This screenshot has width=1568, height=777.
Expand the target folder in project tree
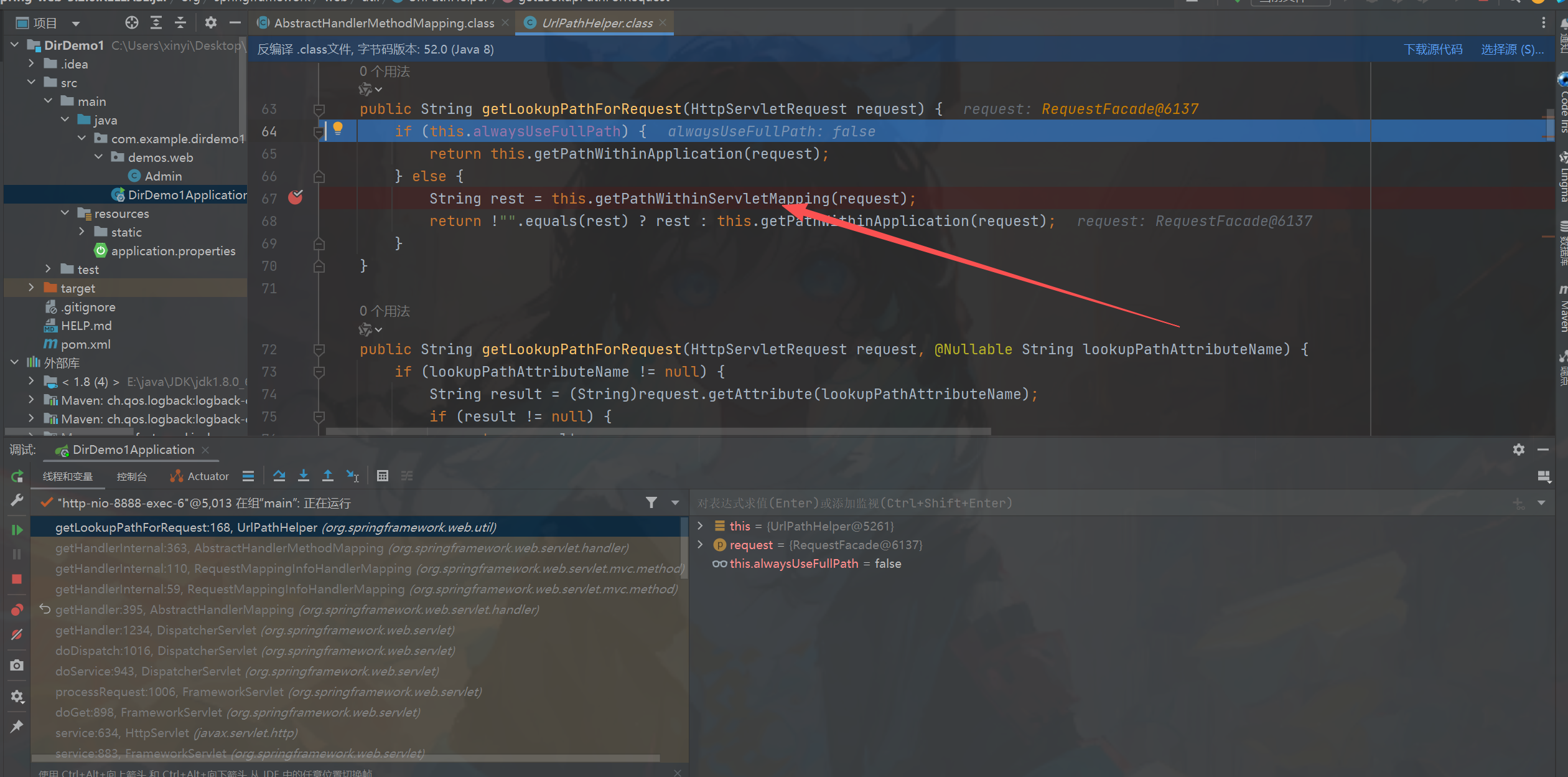pos(31,288)
